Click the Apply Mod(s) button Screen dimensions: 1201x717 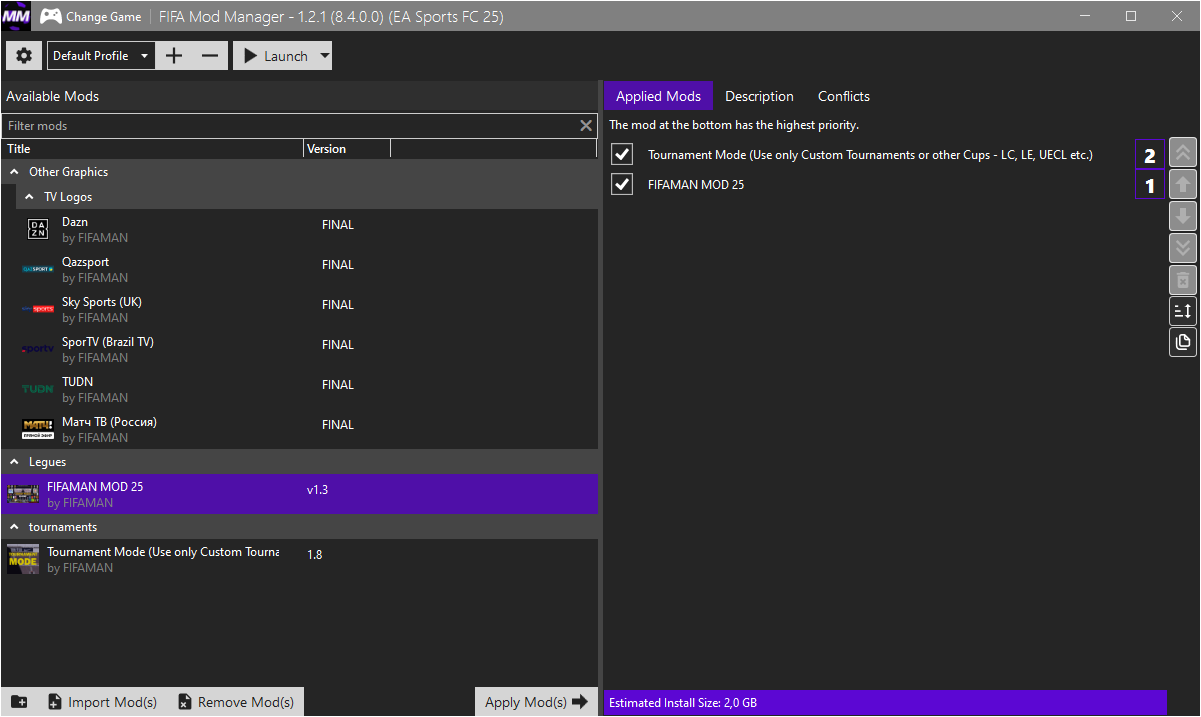(x=536, y=702)
